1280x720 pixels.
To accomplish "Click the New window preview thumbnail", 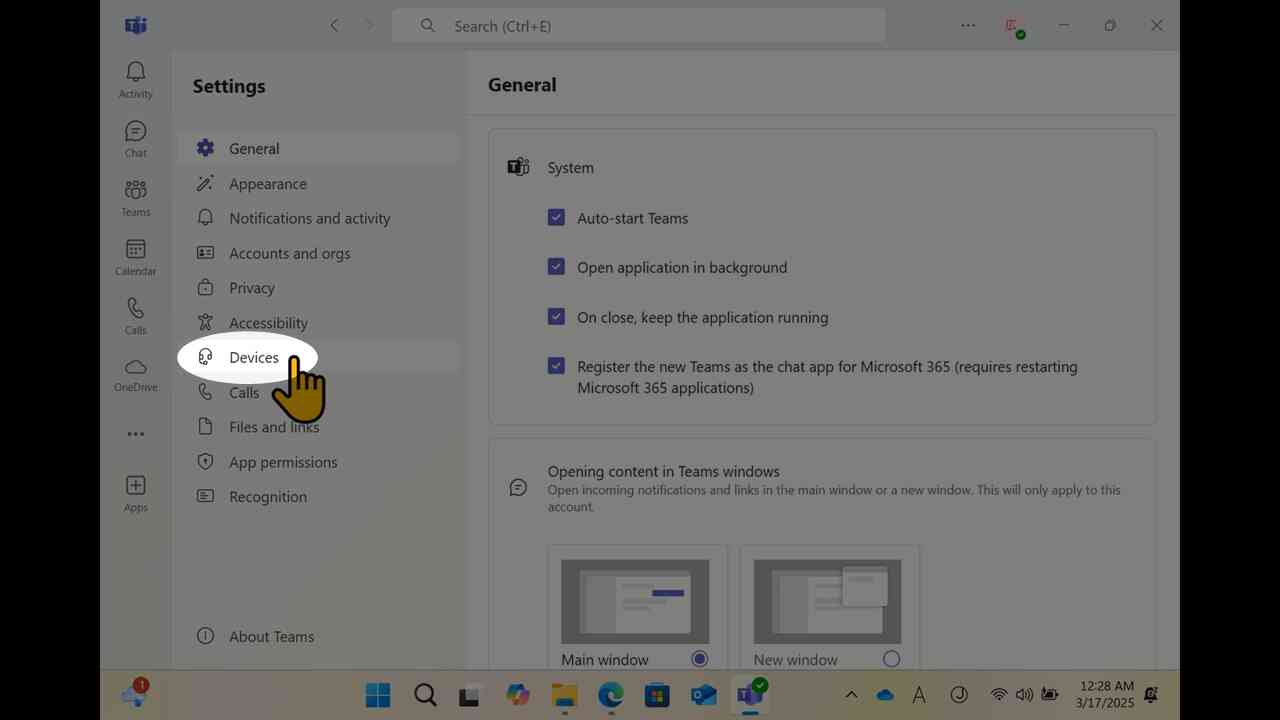I will click(x=827, y=601).
